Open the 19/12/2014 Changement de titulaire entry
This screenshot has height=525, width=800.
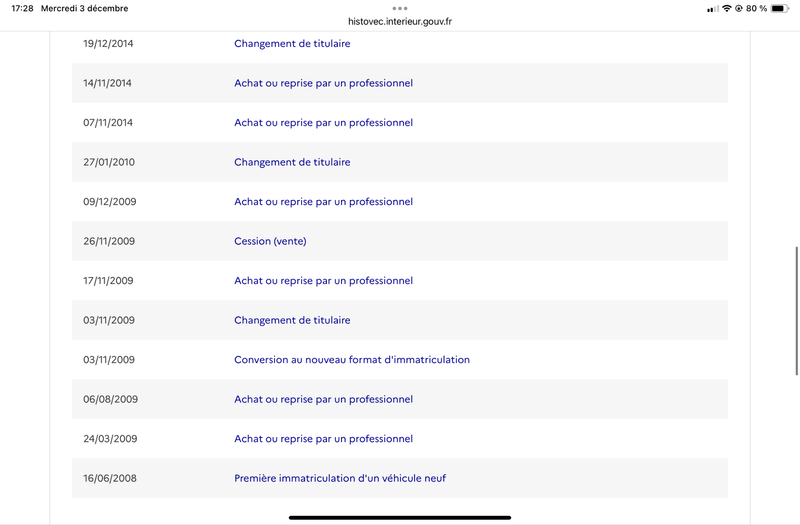pyautogui.click(x=292, y=44)
